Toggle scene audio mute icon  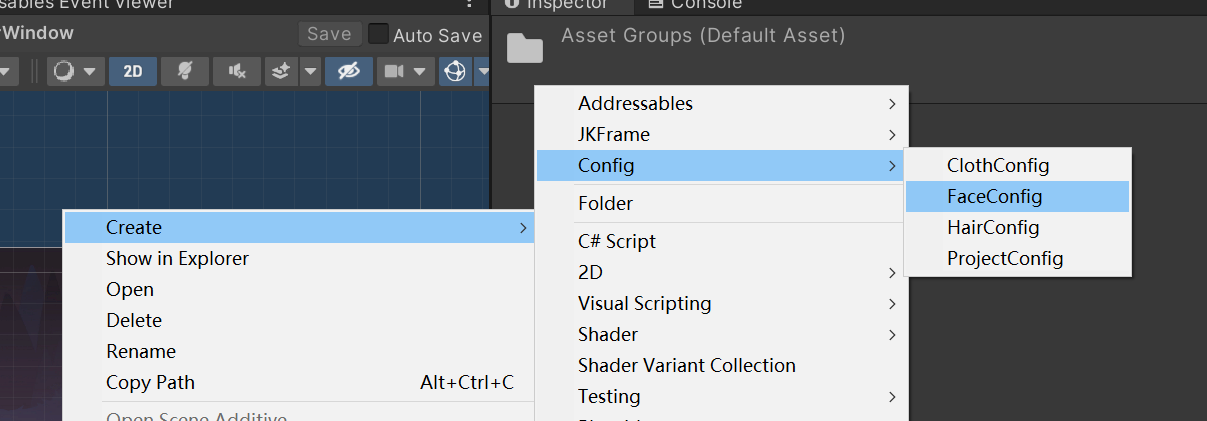coord(237,71)
